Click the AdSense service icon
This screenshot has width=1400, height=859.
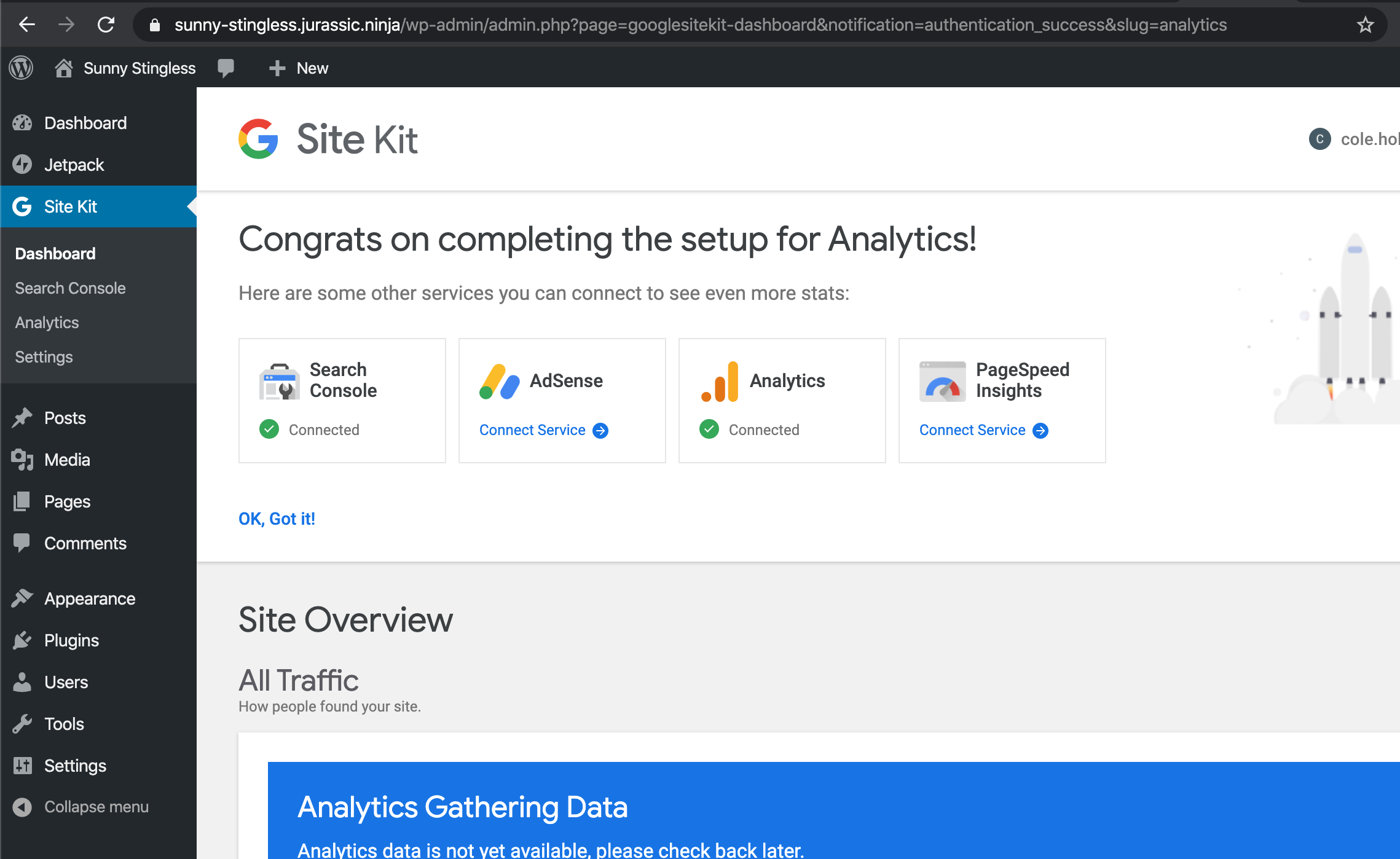(x=499, y=381)
